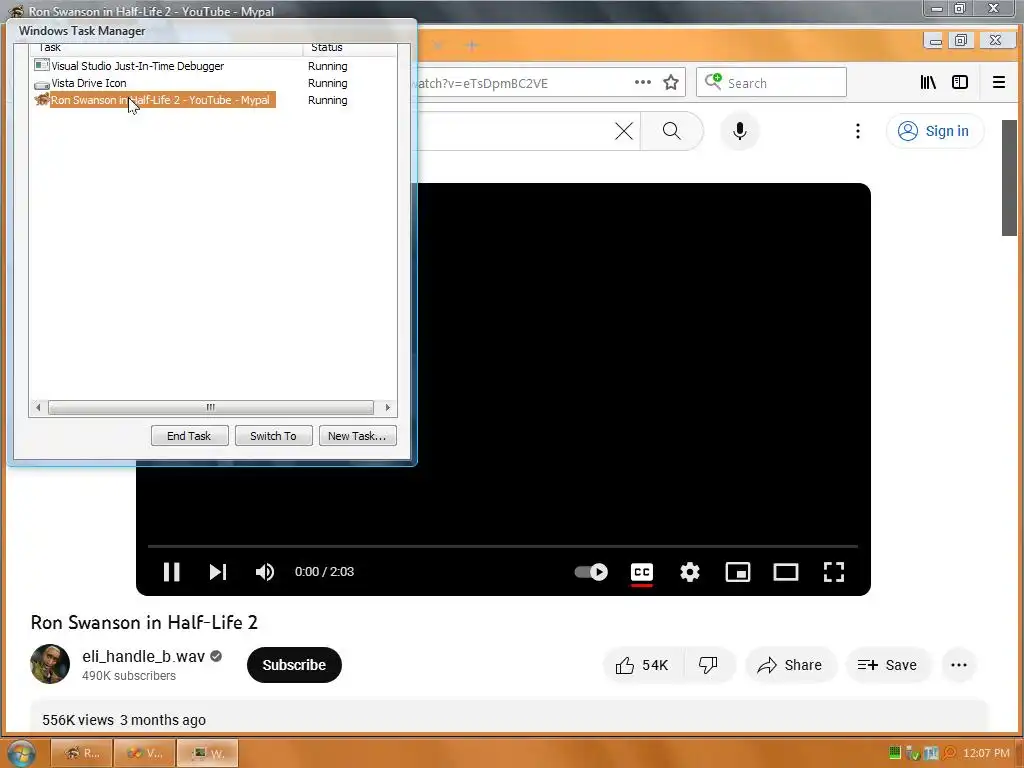Subscribe to eli_handle_b.wav

point(294,665)
